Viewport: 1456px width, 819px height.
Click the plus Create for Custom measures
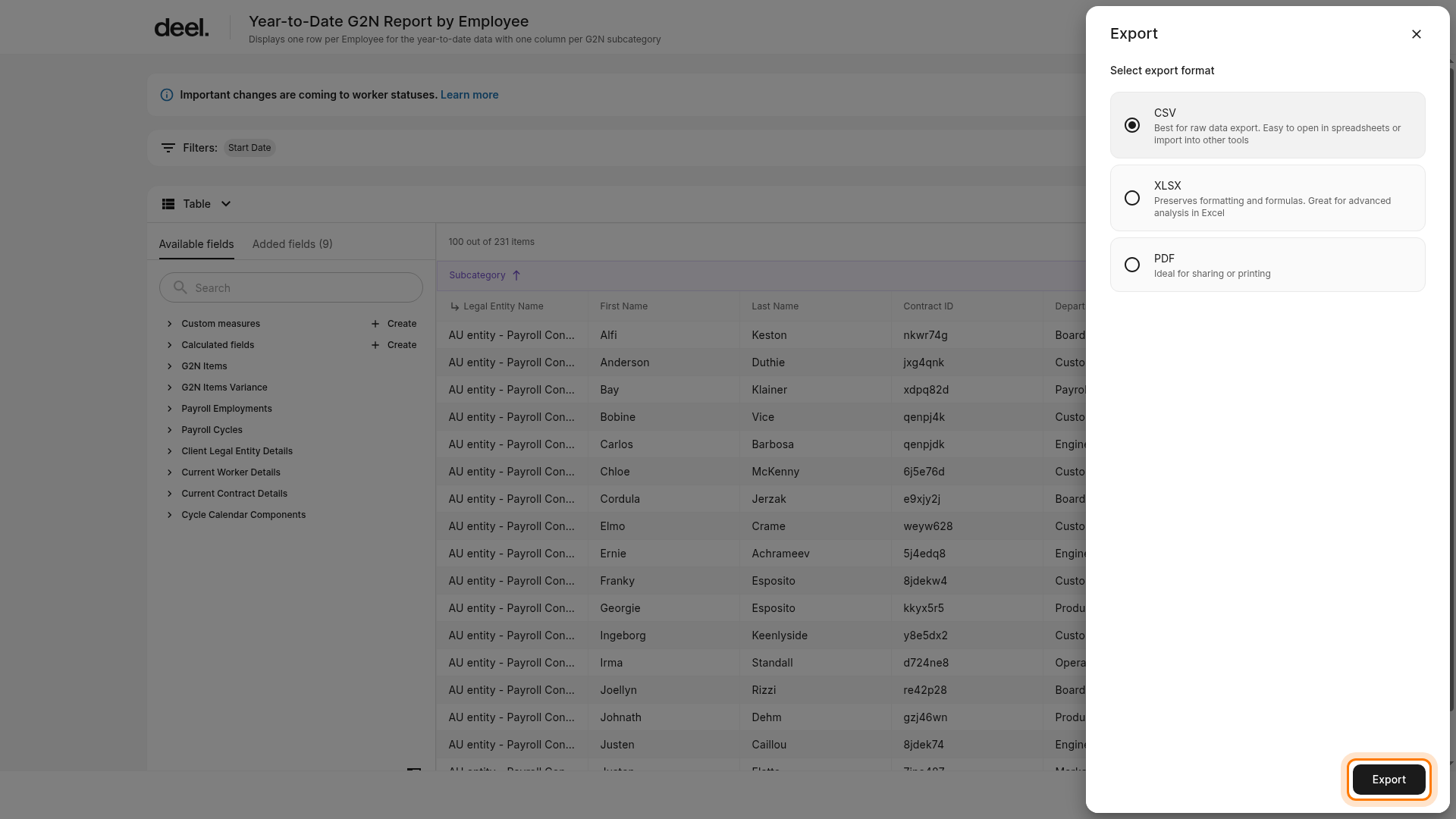tap(394, 324)
